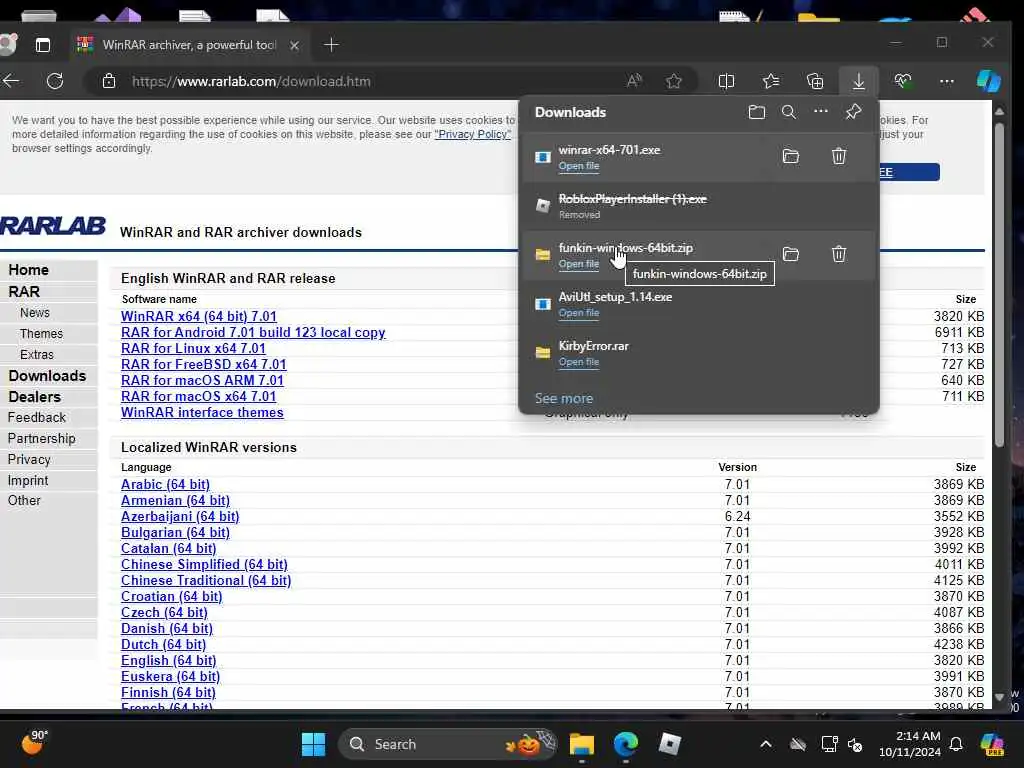Open Imprint in sidebar menu
This screenshot has height=768, width=1024.
tap(28, 480)
